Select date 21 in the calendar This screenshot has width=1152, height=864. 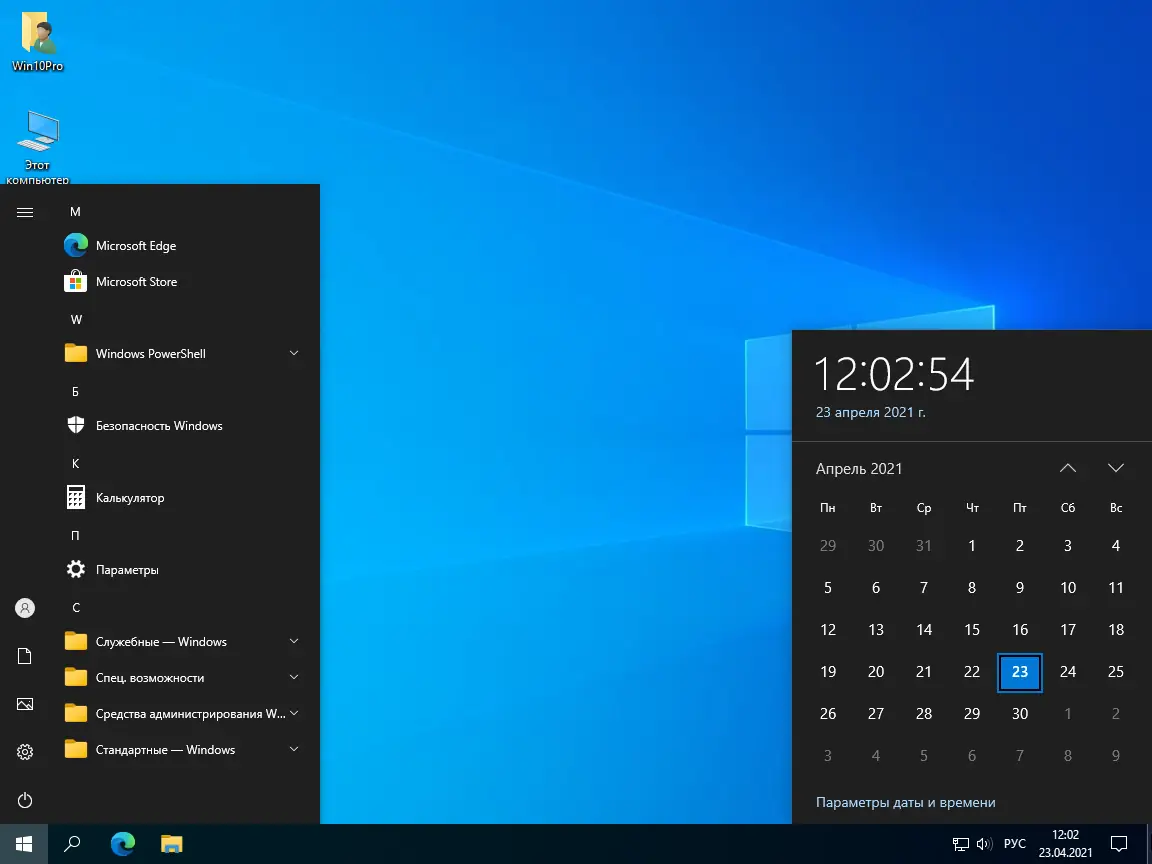click(x=924, y=672)
